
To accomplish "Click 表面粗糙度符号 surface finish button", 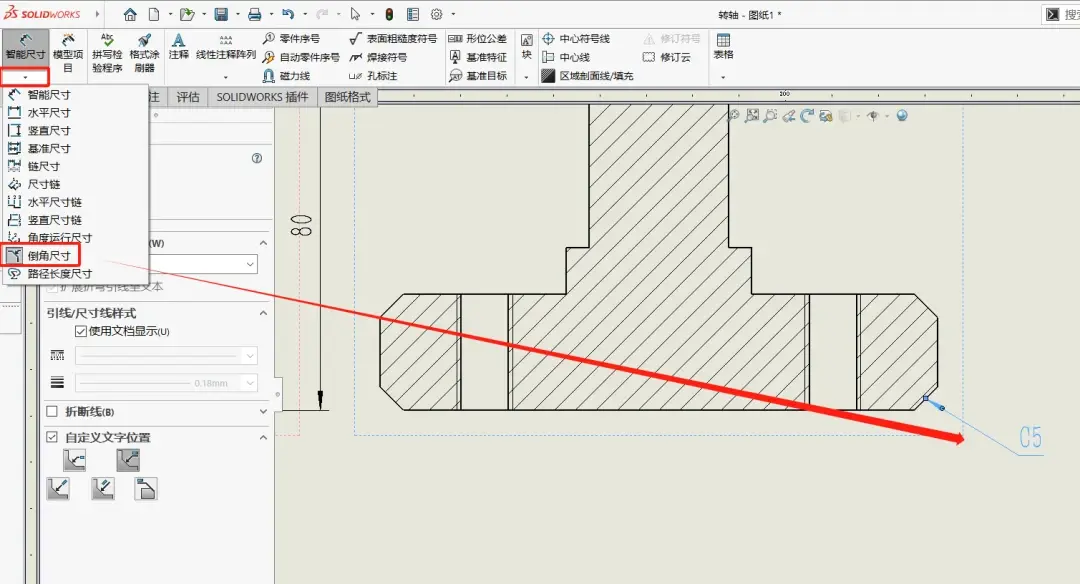I will pyautogui.click(x=393, y=39).
